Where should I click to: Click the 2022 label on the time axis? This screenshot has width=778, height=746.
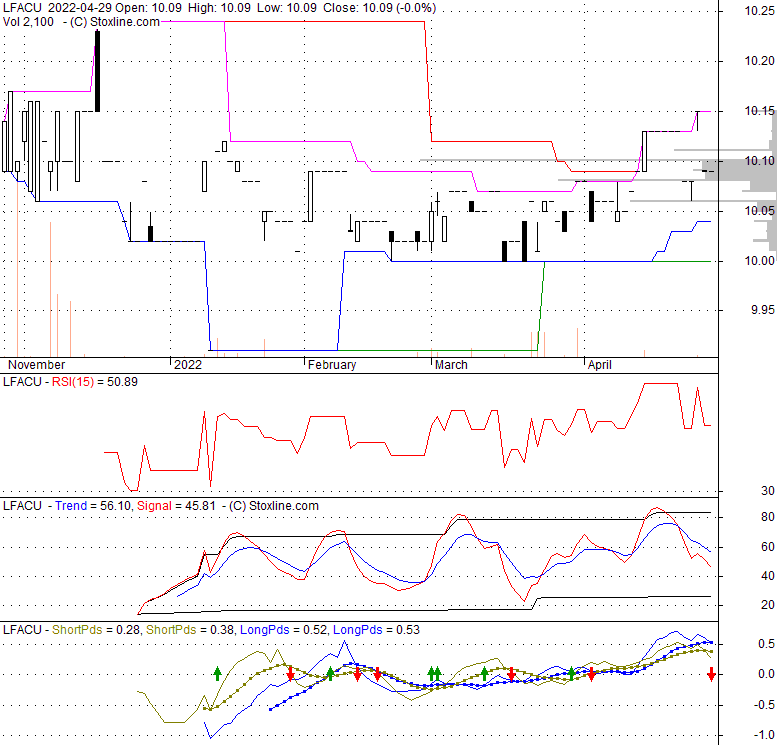coord(188,365)
